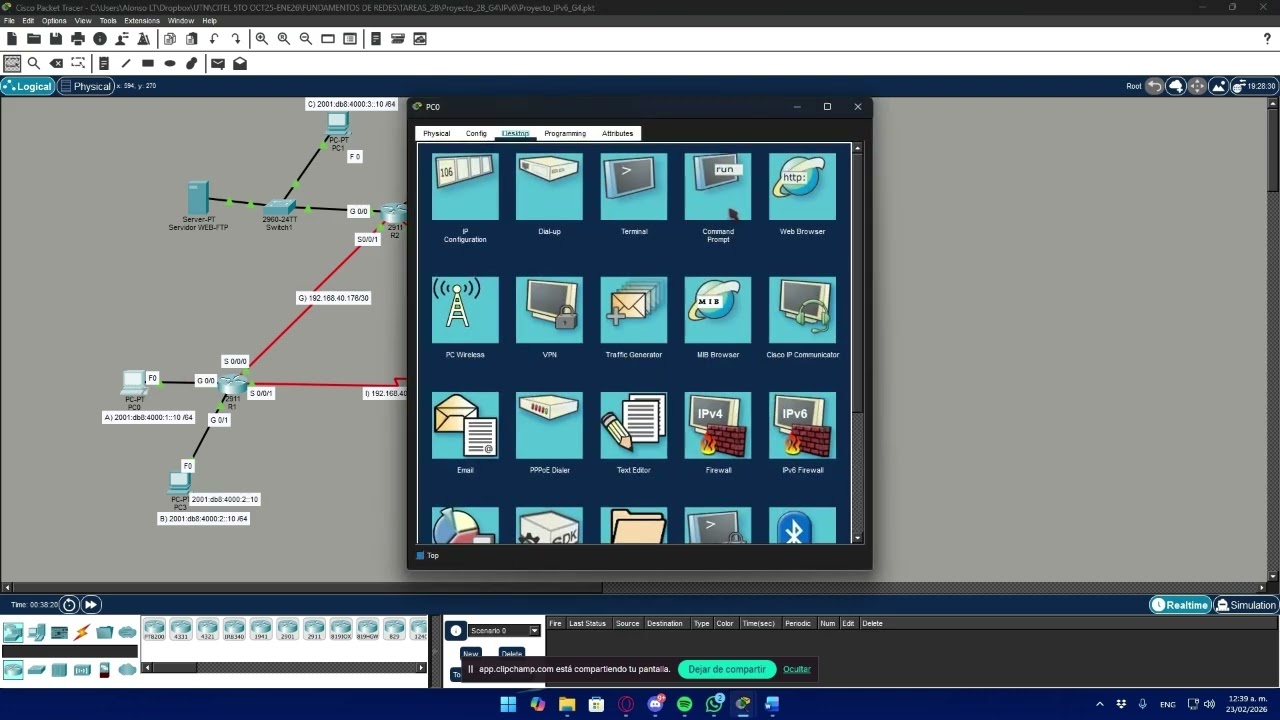Click Add Simple PDU envelope icon
Image resolution: width=1280 pixels, height=720 pixels.
click(x=218, y=63)
